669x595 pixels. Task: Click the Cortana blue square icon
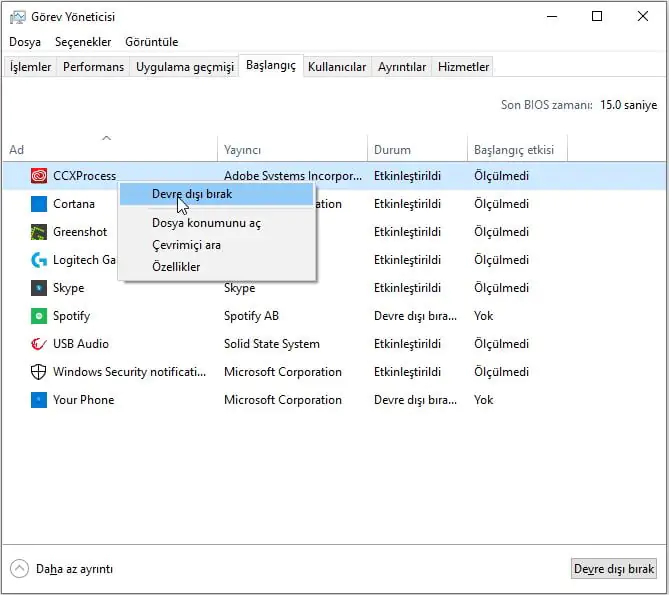[39, 204]
